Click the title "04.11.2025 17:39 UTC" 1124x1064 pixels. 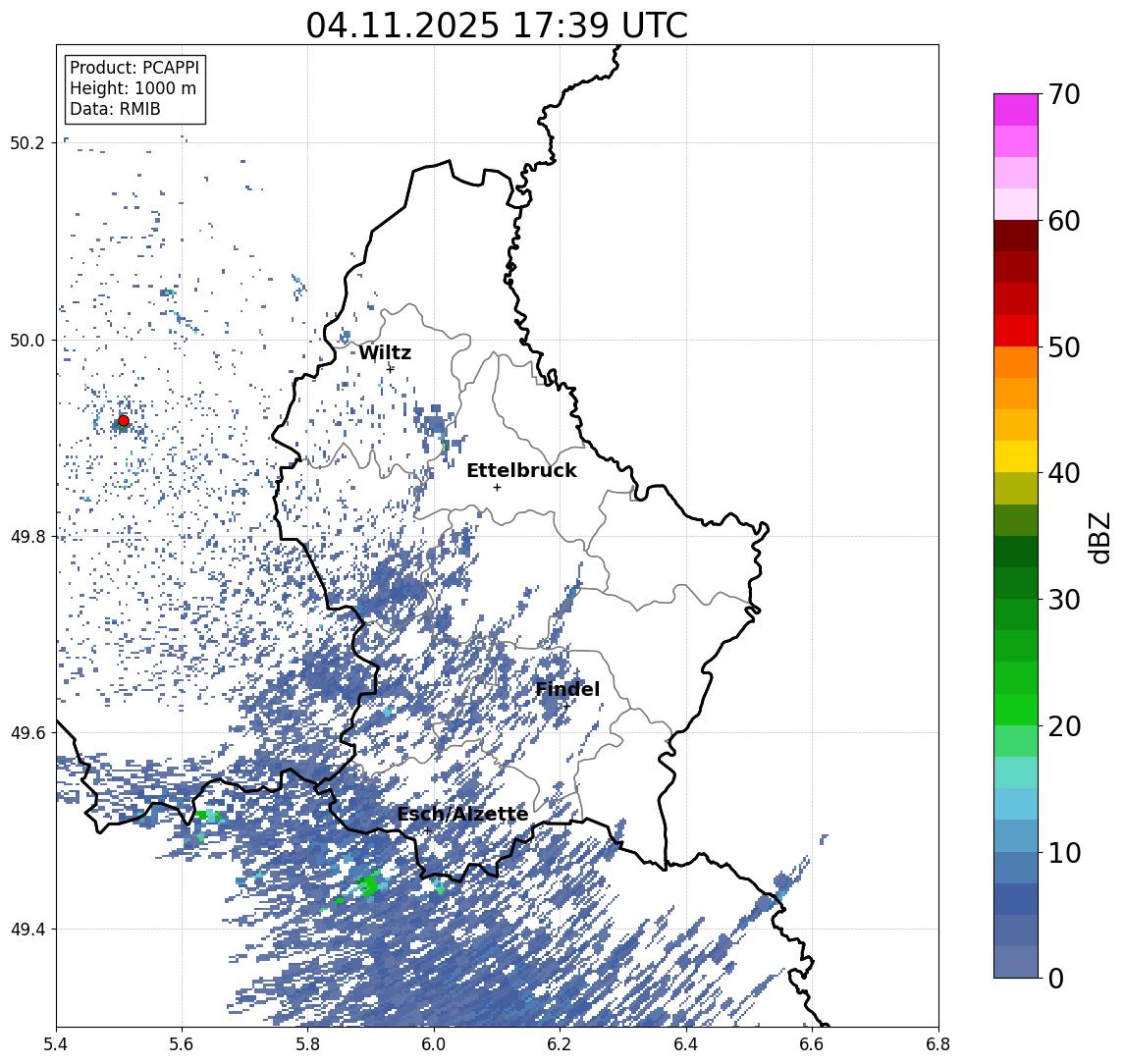[x=497, y=26]
